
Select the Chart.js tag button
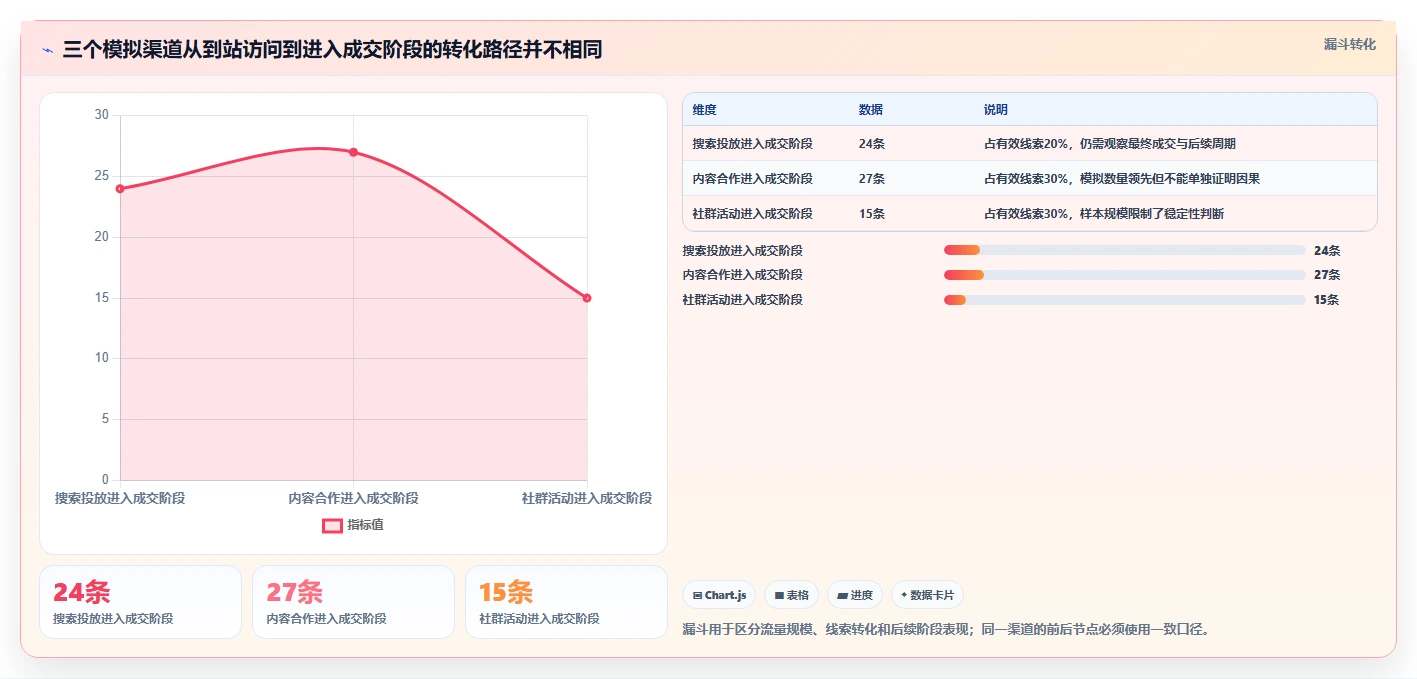click(719, 595)
